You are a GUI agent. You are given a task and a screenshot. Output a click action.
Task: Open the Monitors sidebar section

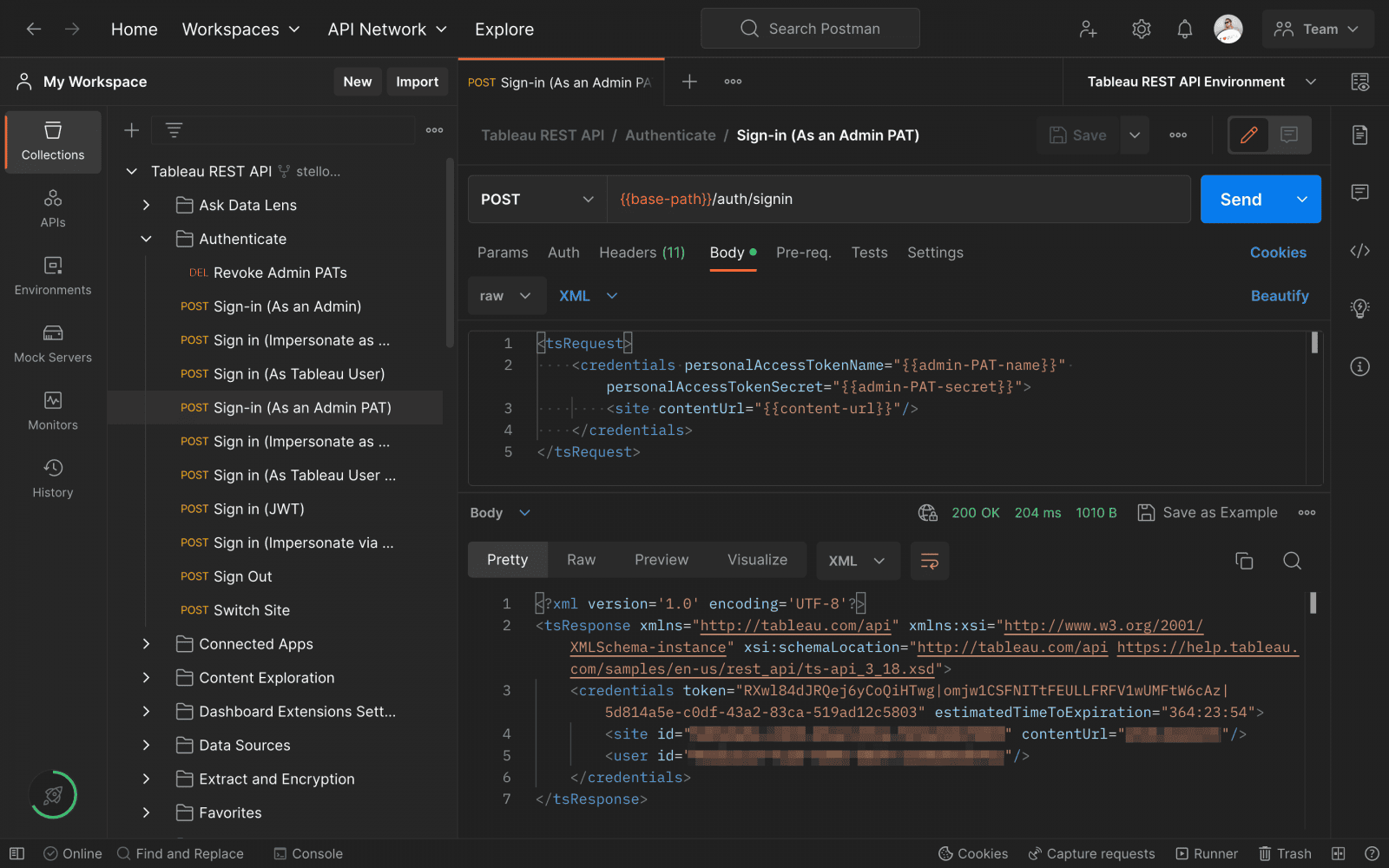coord(53,412)
